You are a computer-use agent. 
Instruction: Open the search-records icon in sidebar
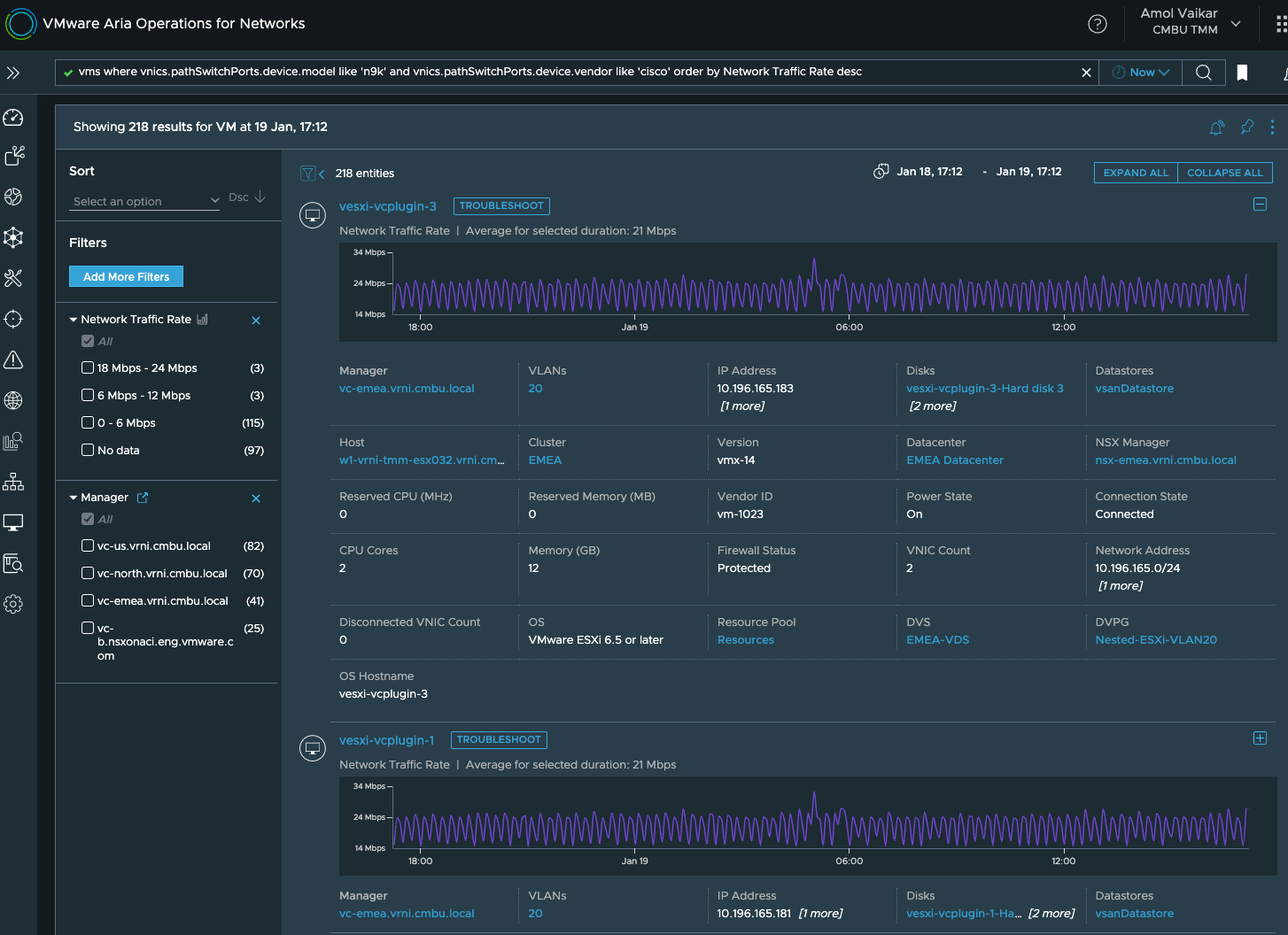click(13, 563)
